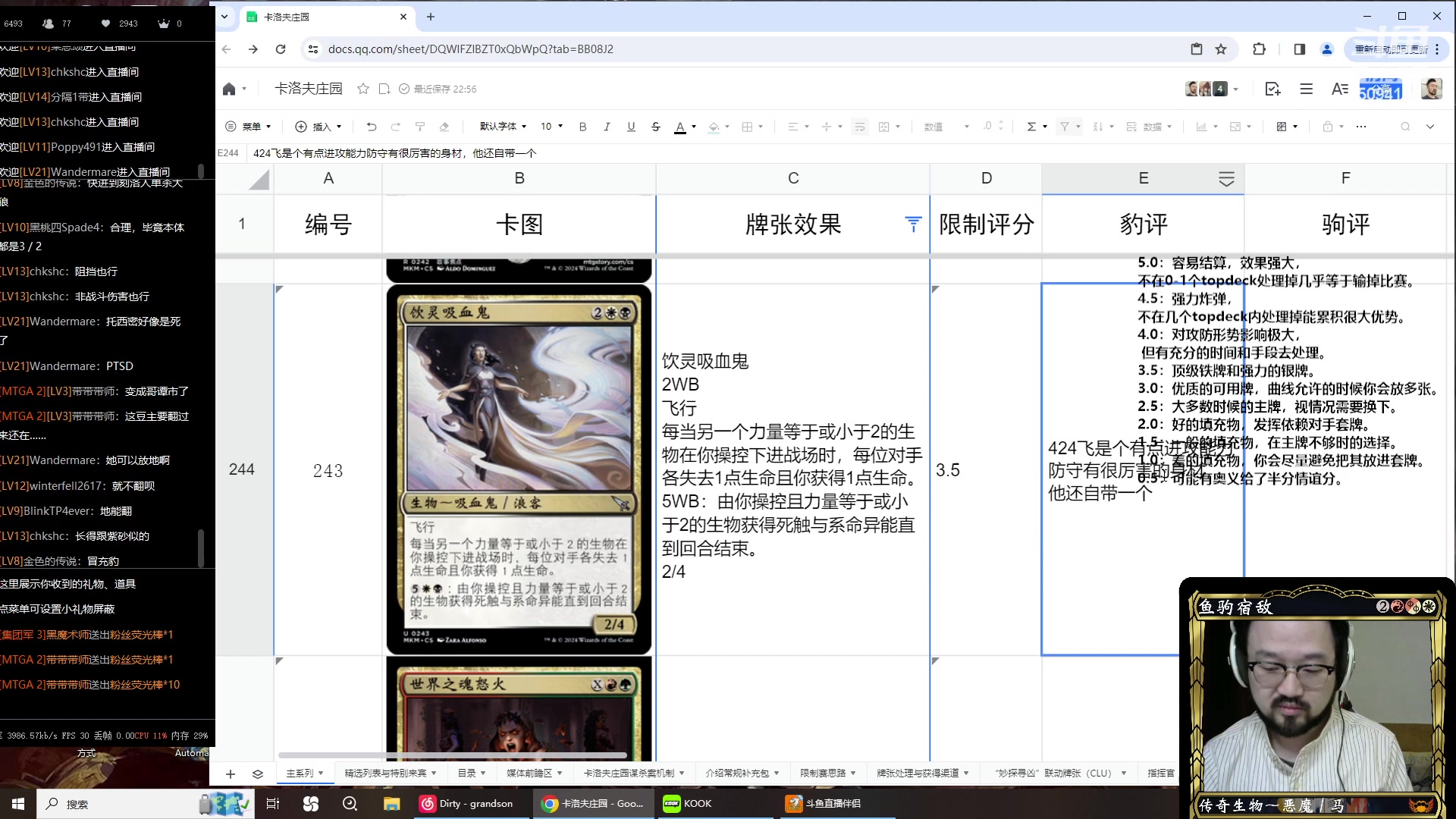Open the 默认字体 font dropdown
The width and height of the screenshot is (1456, 819).
[503, 127]
